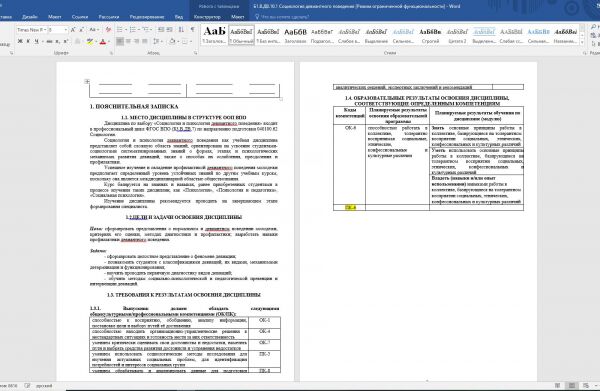Open change case (Aa) dropdown
Image resolution: width=600 pixels, height=391 pixels.
pos(94,29)
